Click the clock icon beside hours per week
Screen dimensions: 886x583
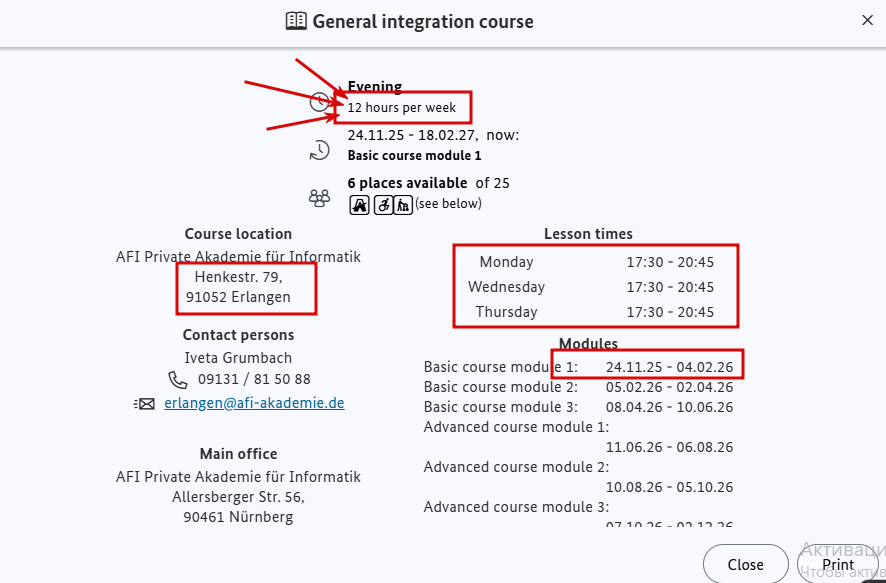[x=319, y=102]
